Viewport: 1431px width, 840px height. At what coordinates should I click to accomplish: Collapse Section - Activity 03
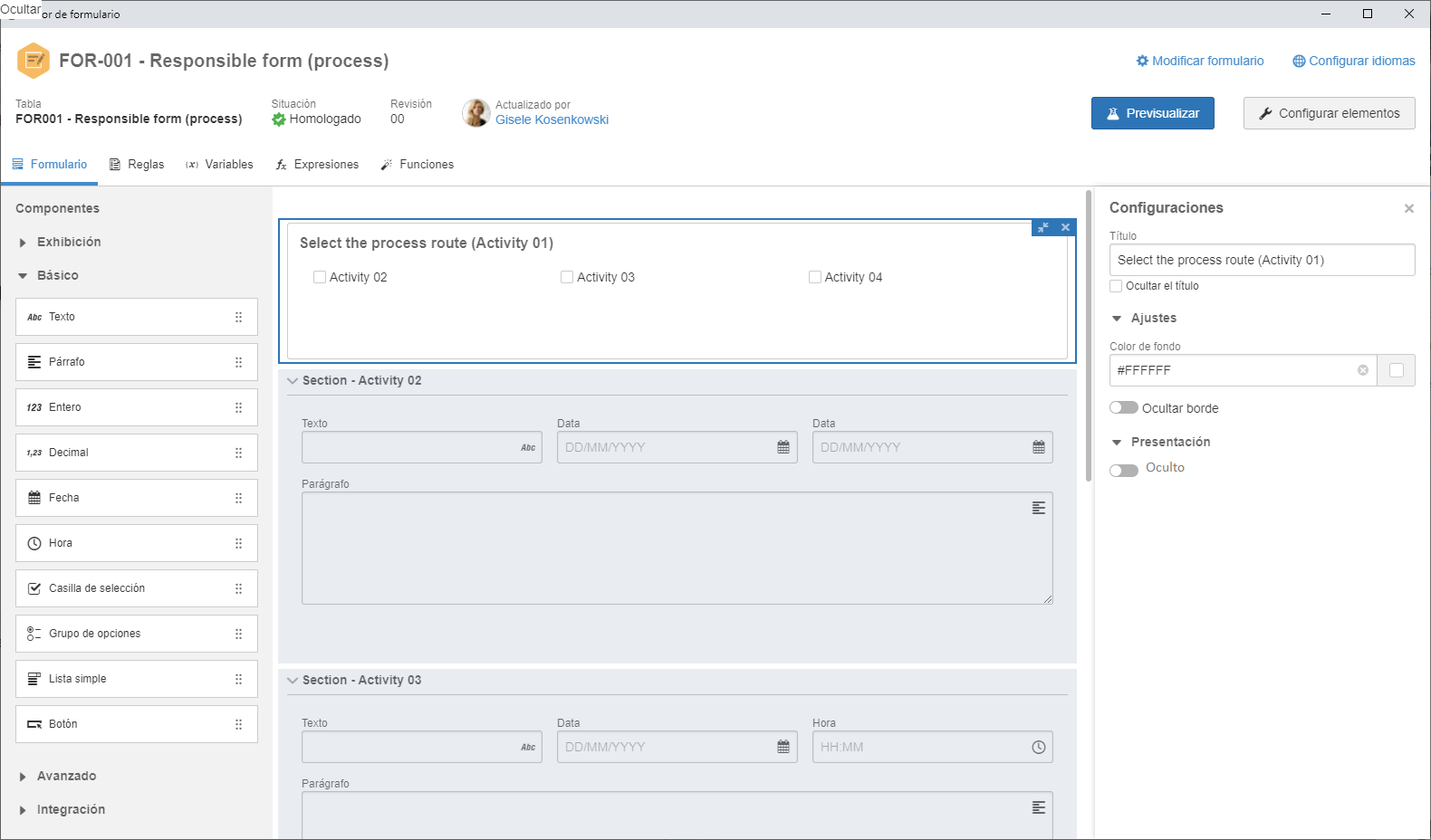293,681
